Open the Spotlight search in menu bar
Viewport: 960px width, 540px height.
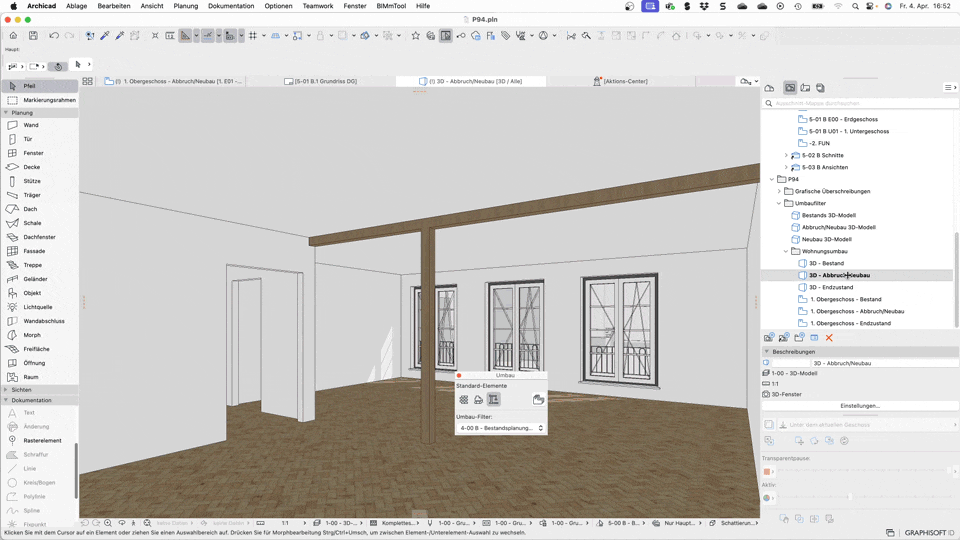(855, 6)
